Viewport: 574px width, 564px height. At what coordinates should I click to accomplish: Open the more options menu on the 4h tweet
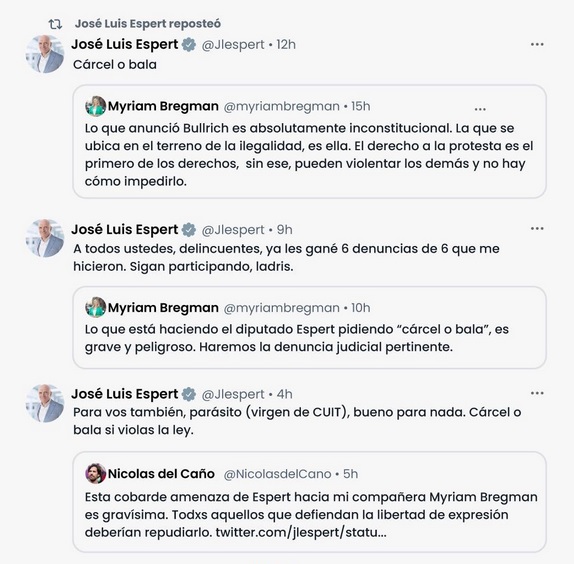(537, 393)
